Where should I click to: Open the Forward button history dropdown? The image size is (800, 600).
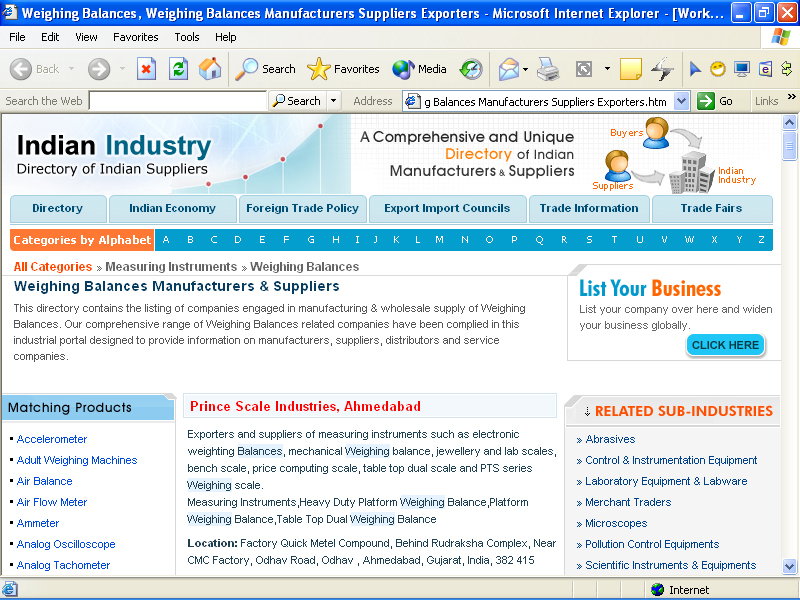coord(122,69)
